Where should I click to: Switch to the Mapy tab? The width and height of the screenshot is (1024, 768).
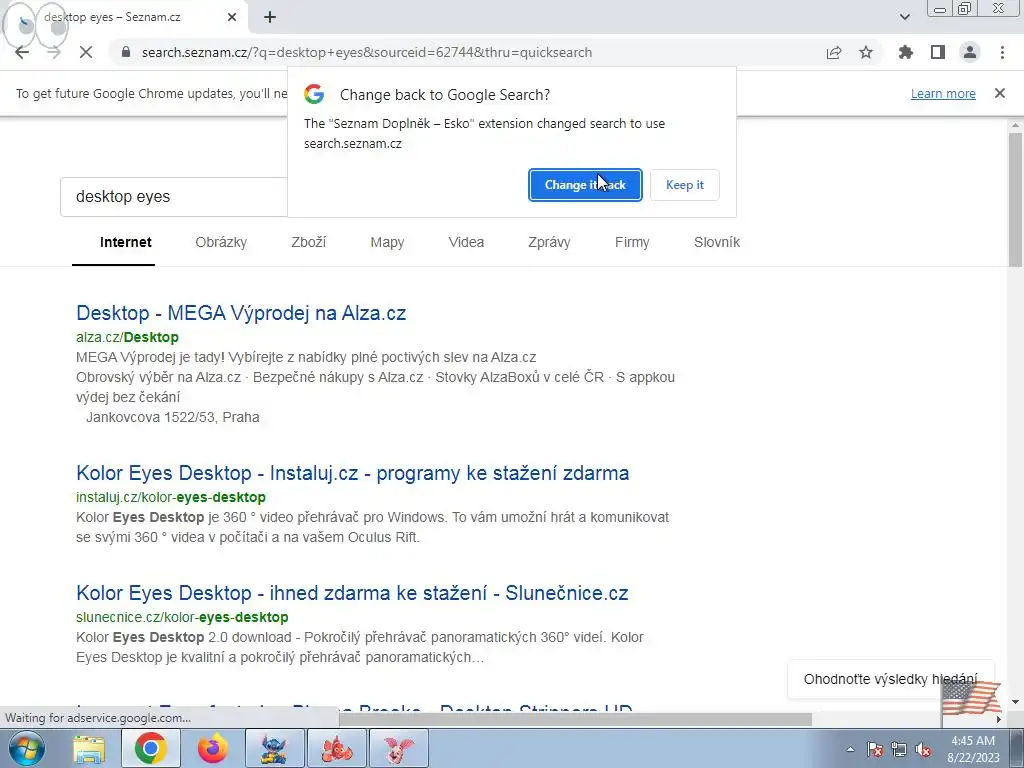(x=387, y=242)
